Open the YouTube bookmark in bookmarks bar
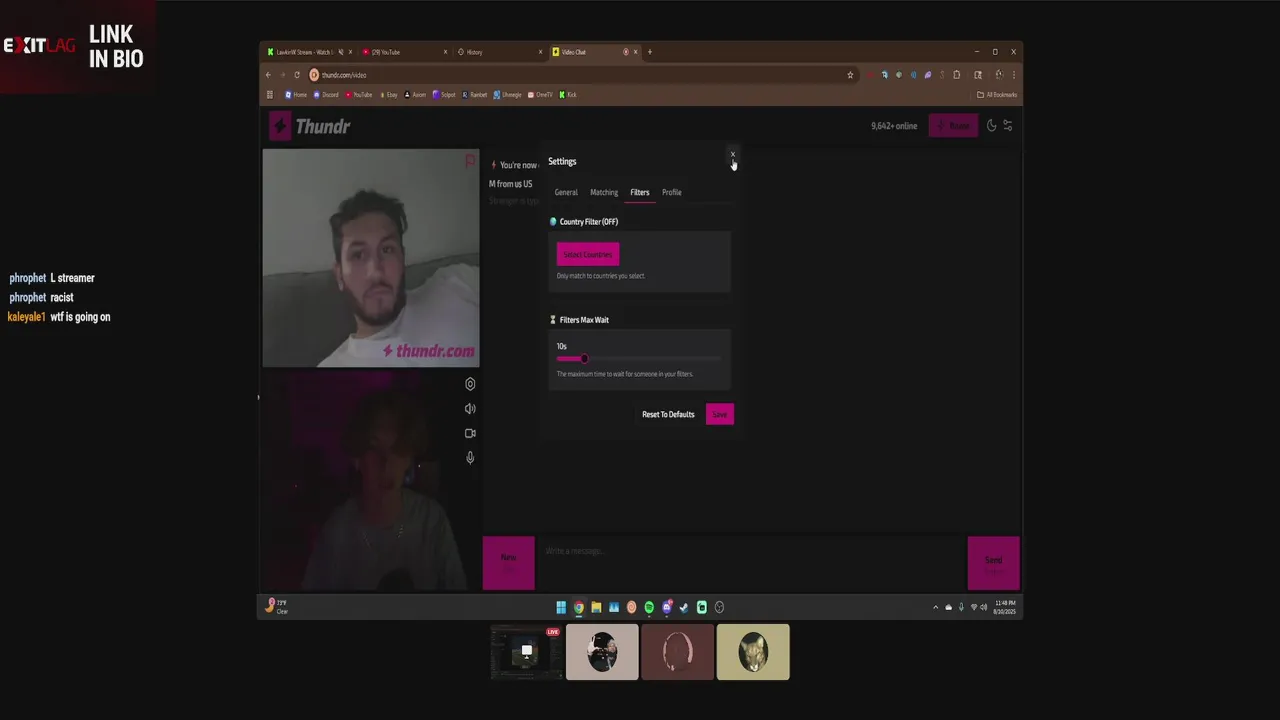 [x=358, y=95]
